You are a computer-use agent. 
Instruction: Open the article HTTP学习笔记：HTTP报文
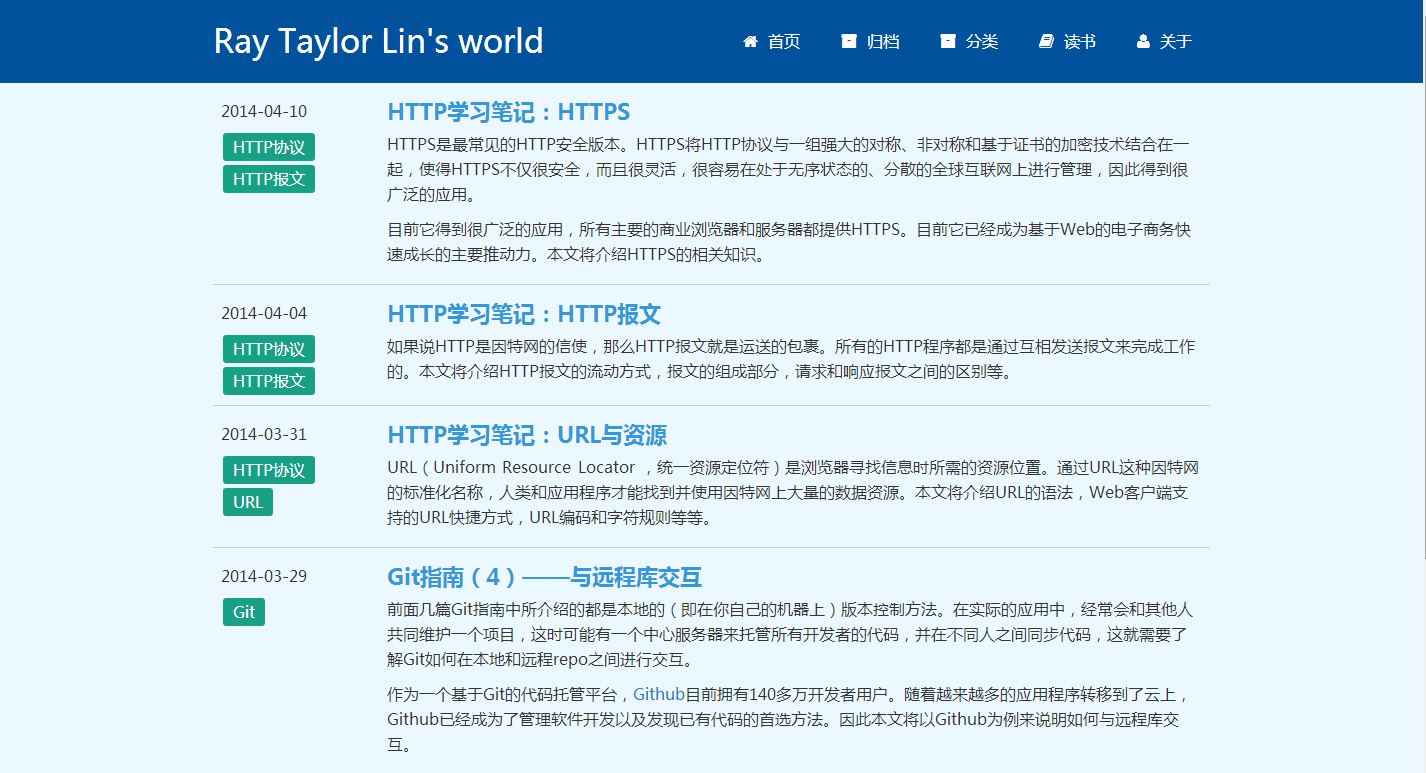524,313
